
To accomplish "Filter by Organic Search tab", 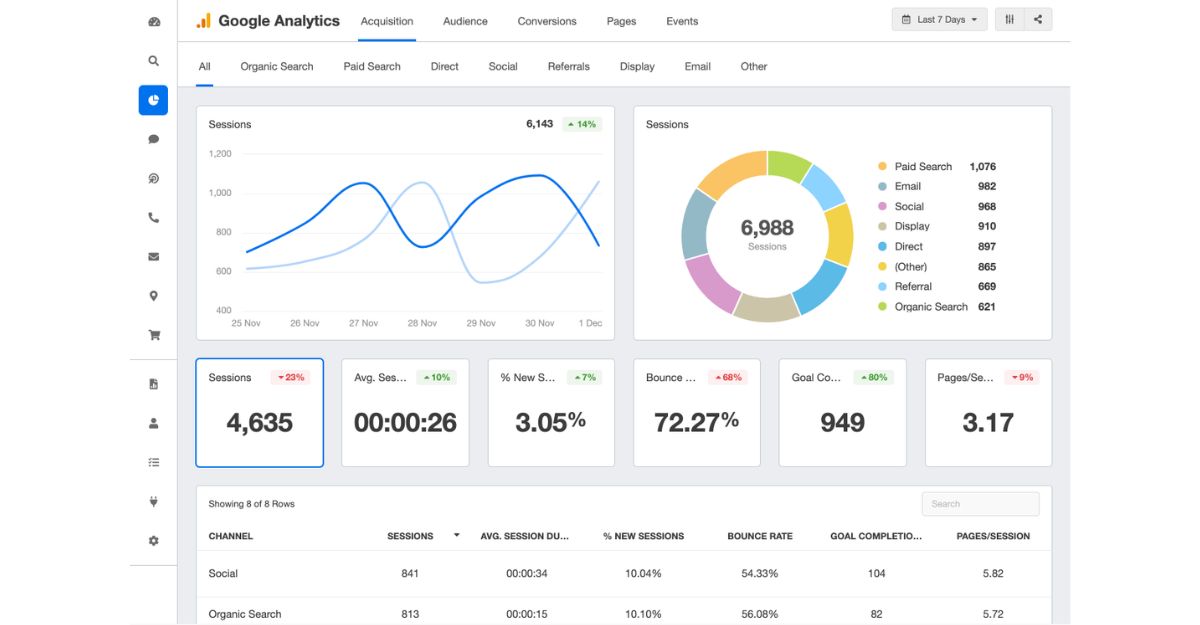I will click(x=277, y=66).
